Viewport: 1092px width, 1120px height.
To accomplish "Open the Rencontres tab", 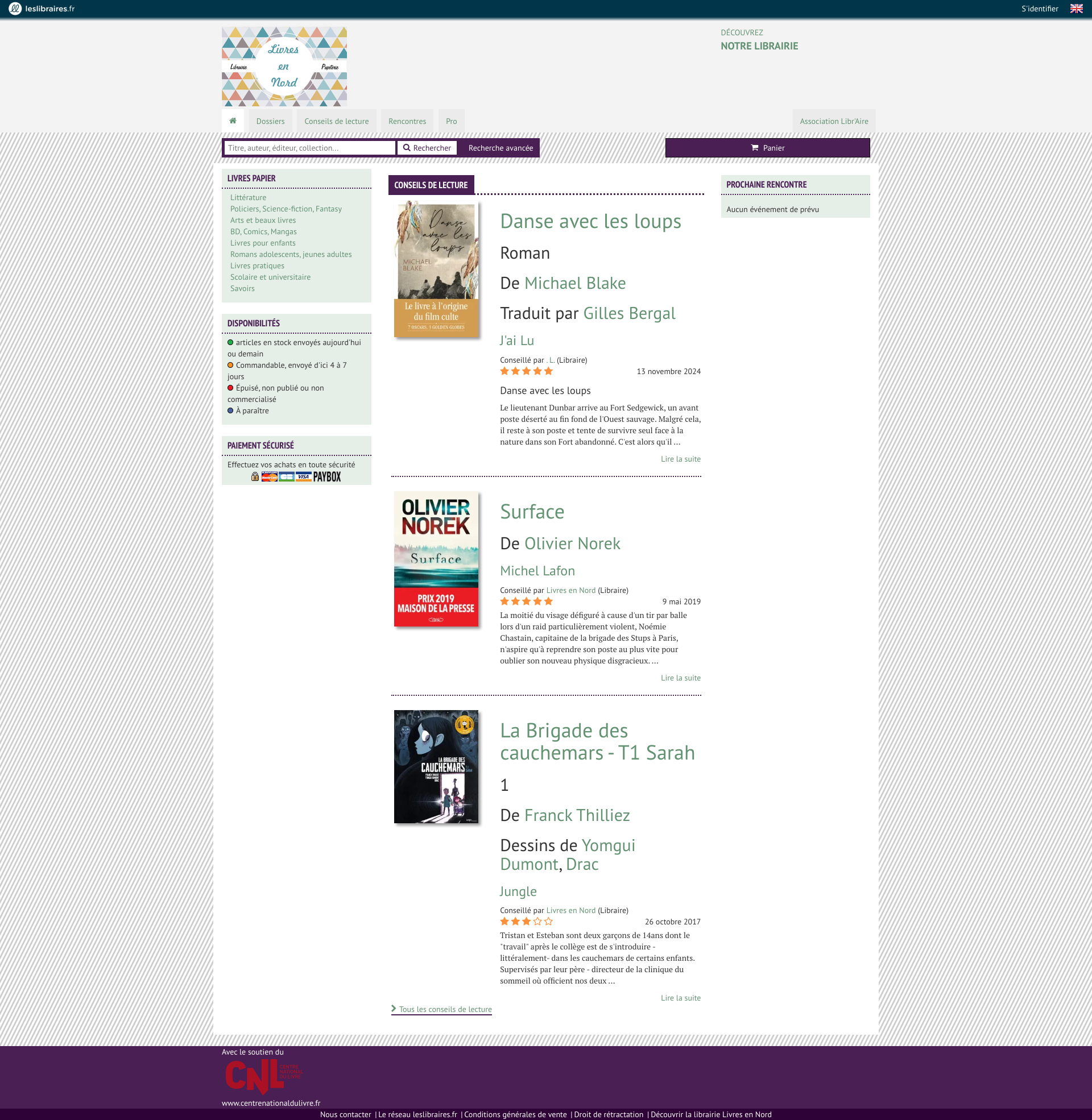I will click(407, 121).
